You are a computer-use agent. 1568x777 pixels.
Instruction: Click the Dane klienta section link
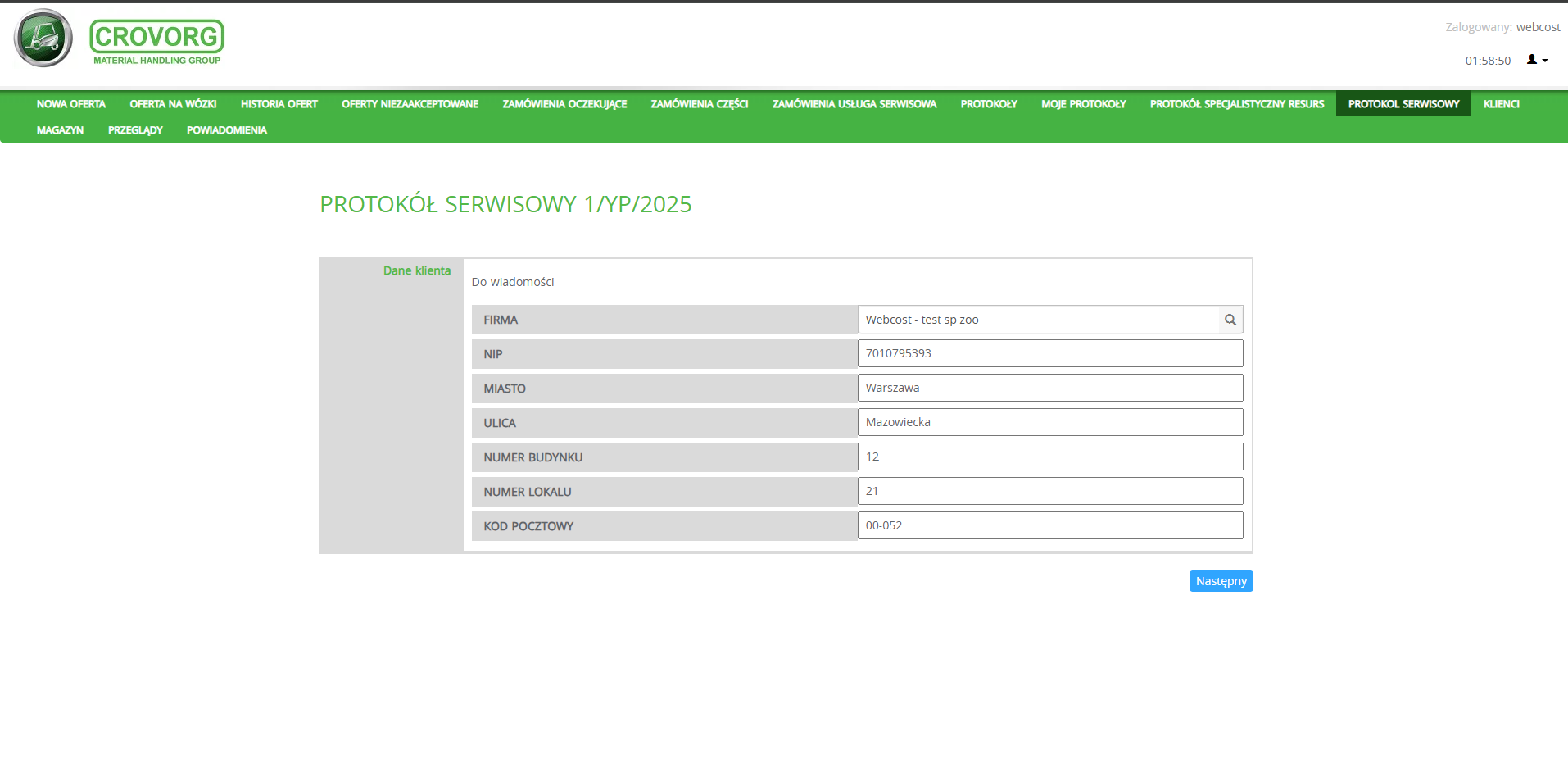click(416, 270)
